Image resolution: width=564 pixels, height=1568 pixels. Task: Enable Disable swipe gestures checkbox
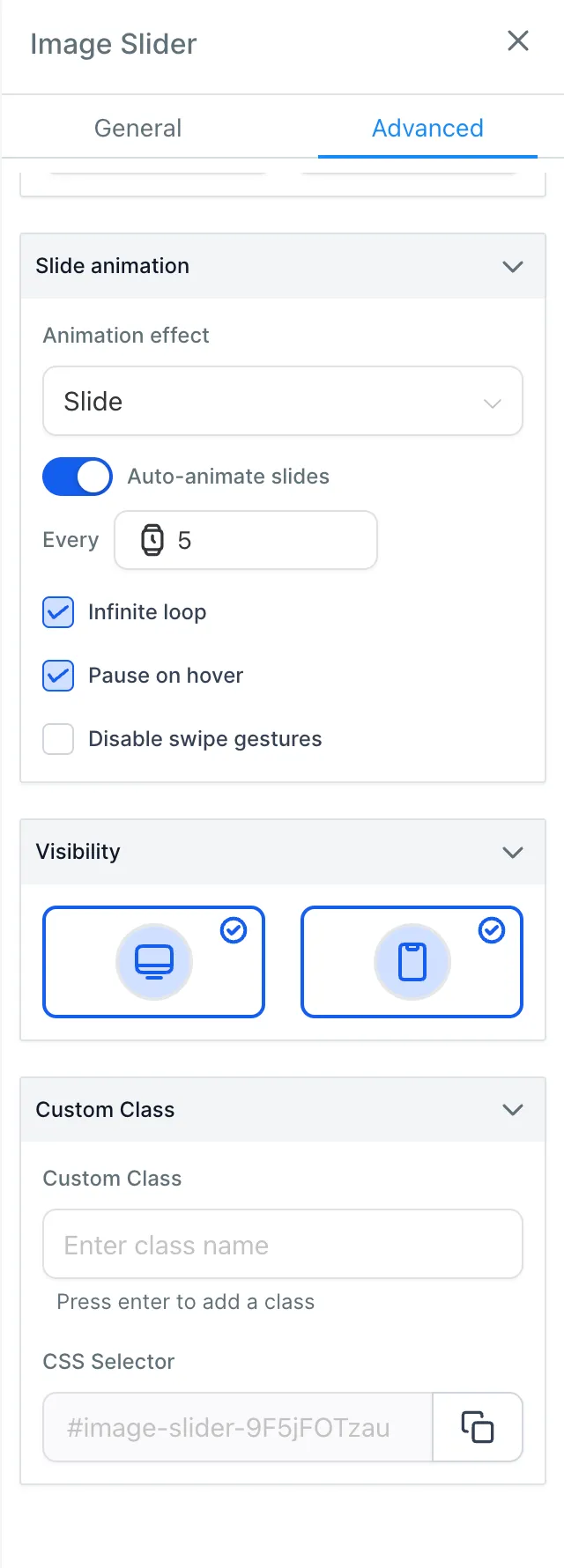[58, 739]
